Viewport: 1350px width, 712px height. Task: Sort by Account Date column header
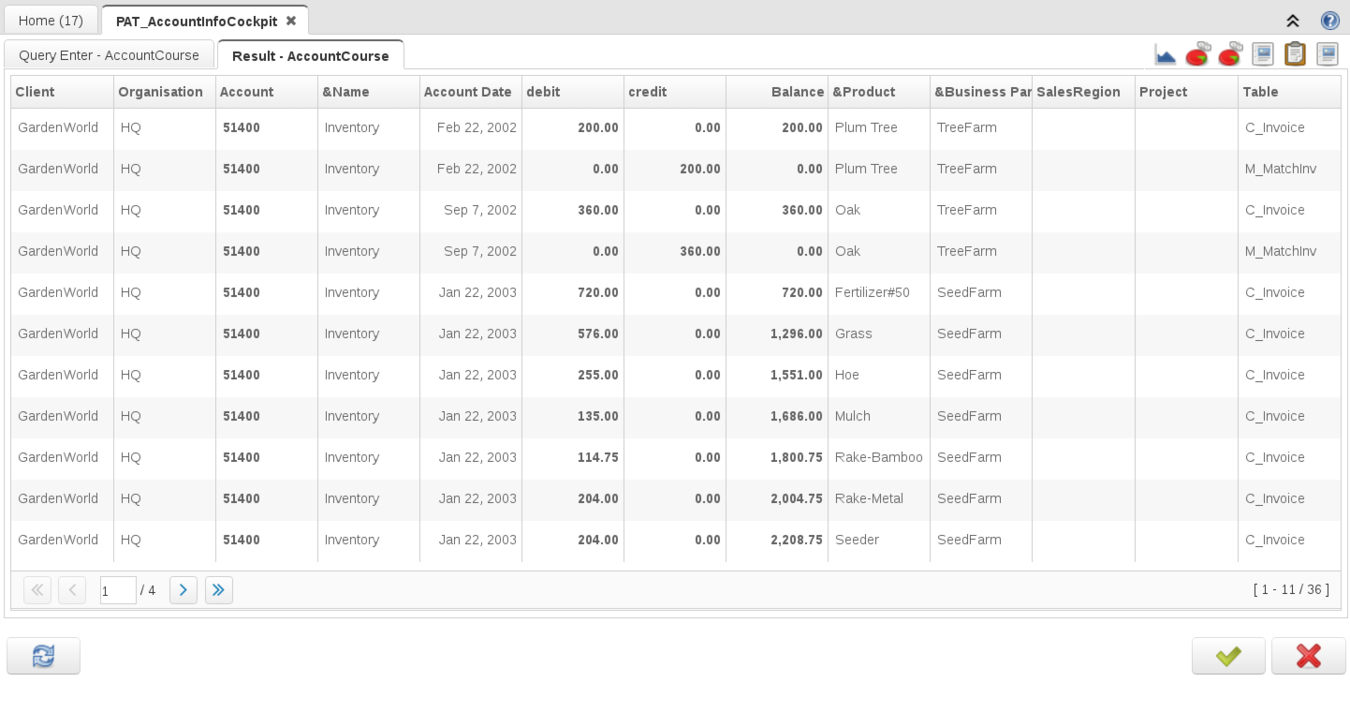coord(467,92)
